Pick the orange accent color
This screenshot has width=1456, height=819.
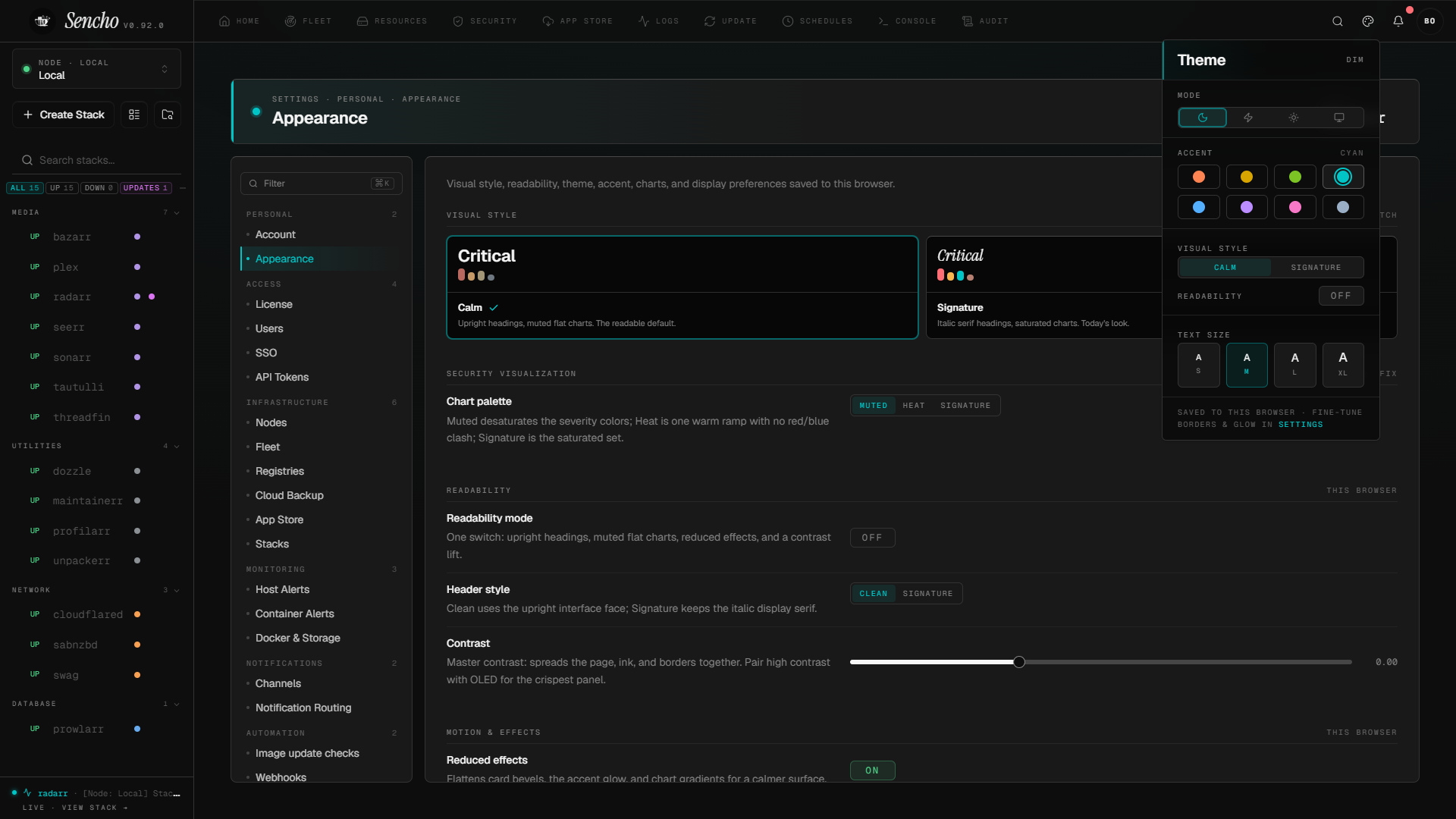(1198, 177)
